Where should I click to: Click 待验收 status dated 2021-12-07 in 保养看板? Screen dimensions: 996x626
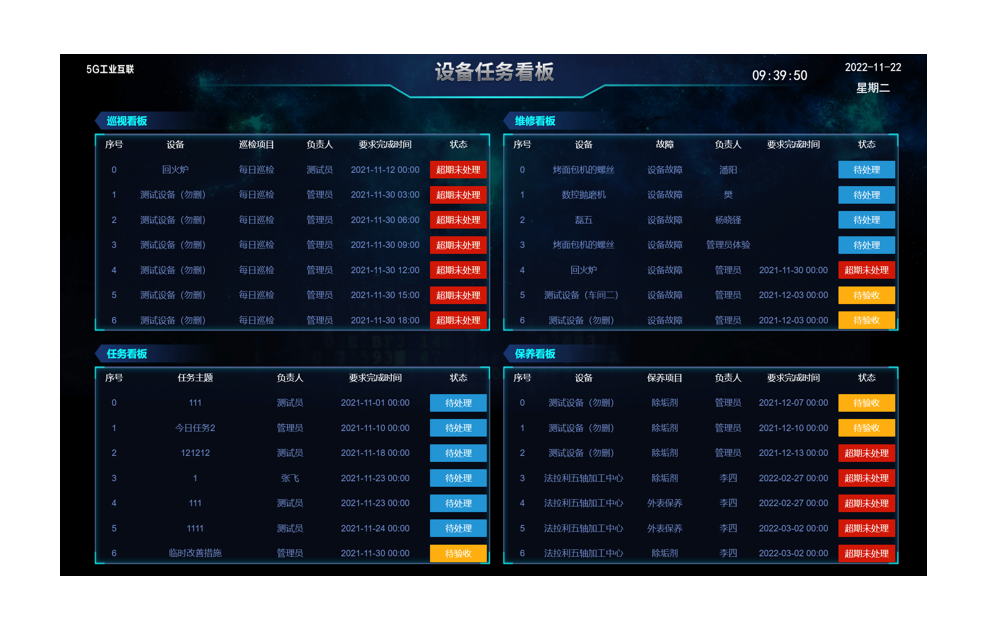click(866, 403)
